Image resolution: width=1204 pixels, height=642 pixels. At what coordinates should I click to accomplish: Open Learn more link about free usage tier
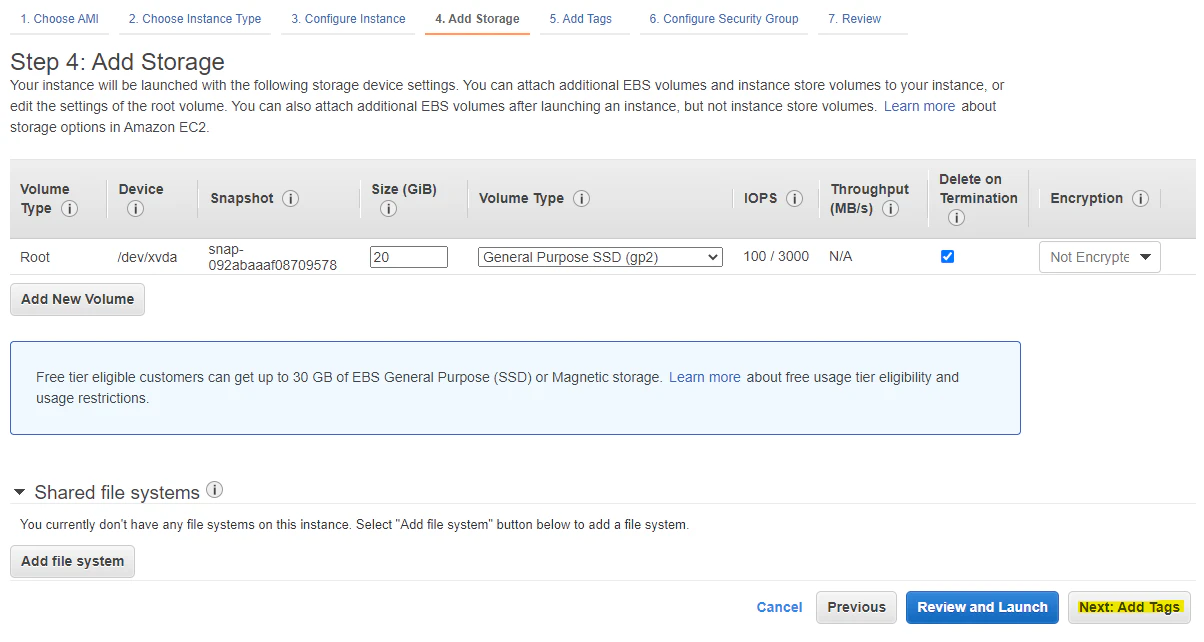point(705,377)
